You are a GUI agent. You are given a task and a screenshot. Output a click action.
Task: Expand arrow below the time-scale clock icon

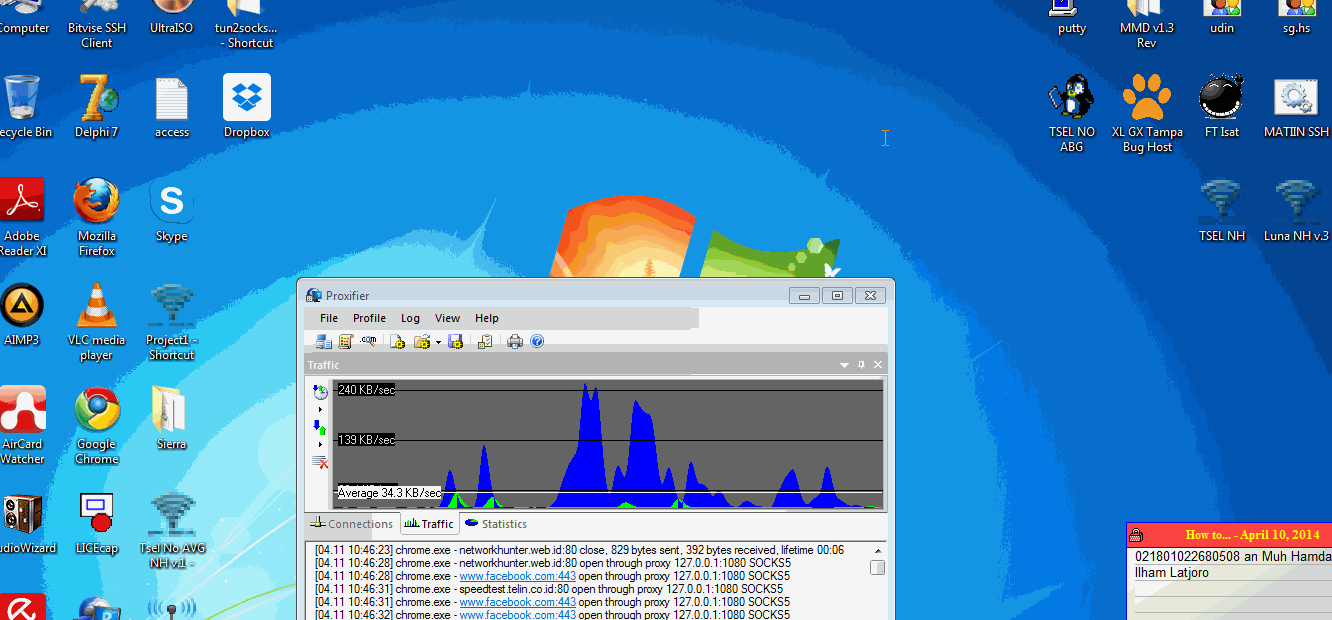320,409
